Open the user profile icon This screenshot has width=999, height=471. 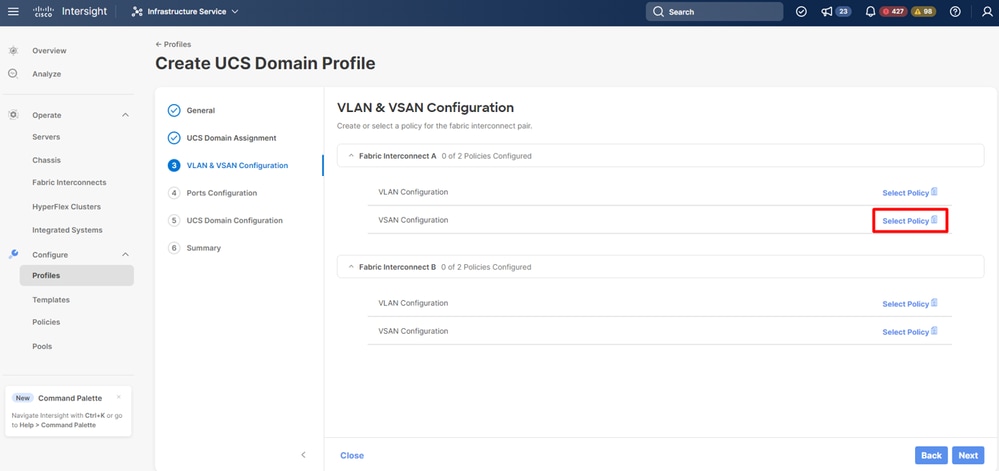tap(987, 11)
